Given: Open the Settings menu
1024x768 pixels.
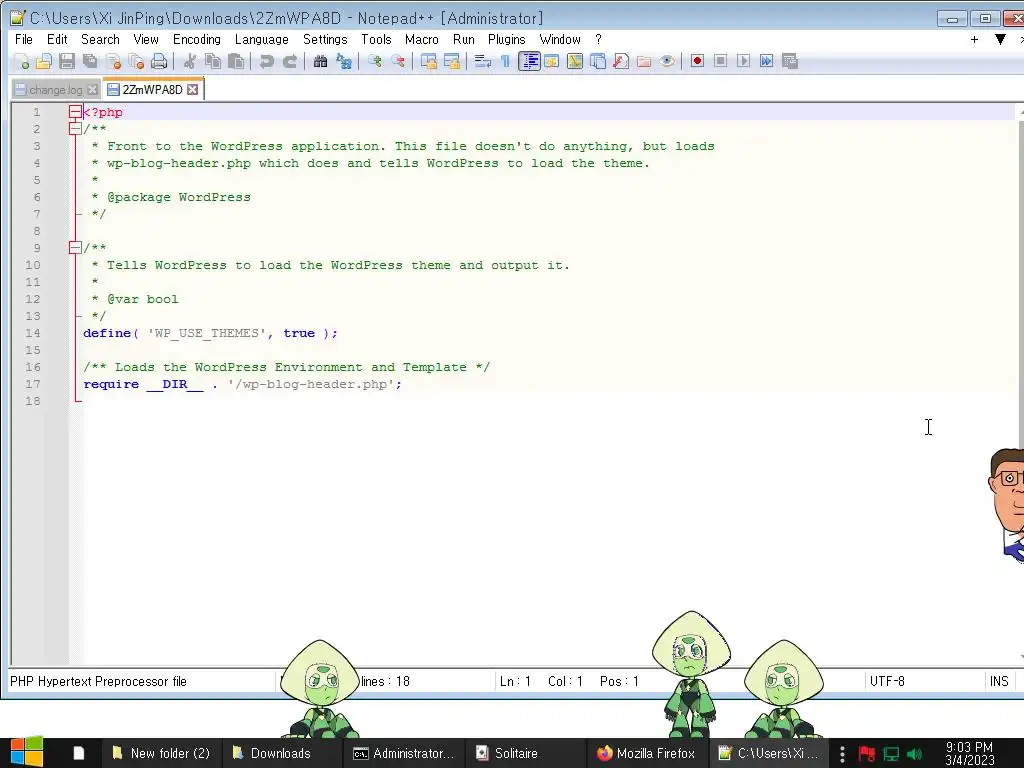Looking at the screenshot, I should [x=325, y=39].
